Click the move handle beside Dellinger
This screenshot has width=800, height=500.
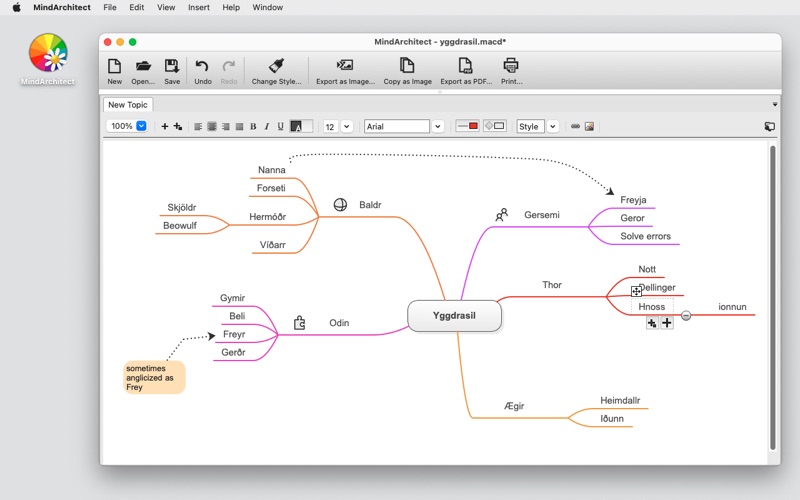point(636,291)
